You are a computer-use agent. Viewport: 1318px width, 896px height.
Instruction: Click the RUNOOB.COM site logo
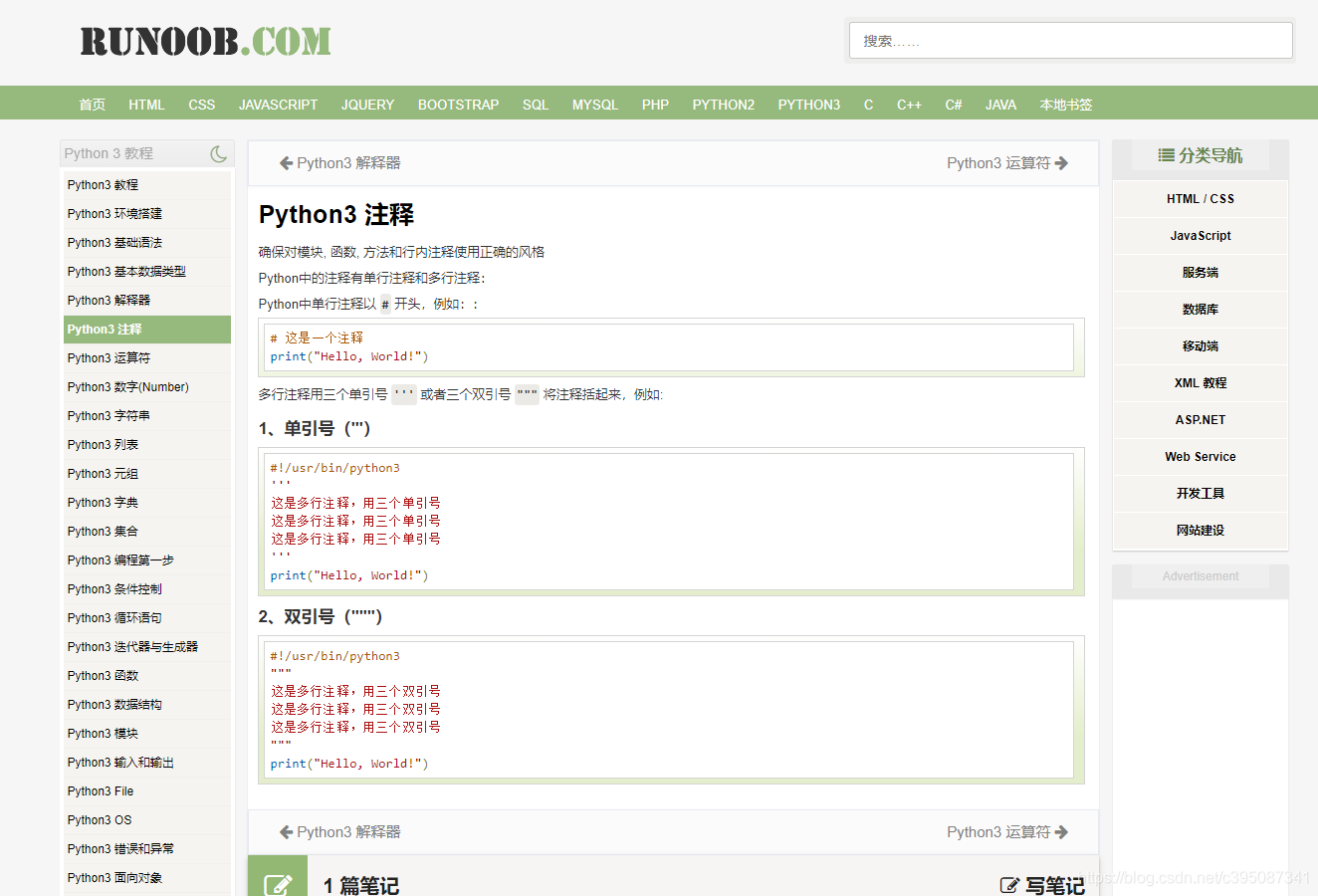tap(206, 41)
